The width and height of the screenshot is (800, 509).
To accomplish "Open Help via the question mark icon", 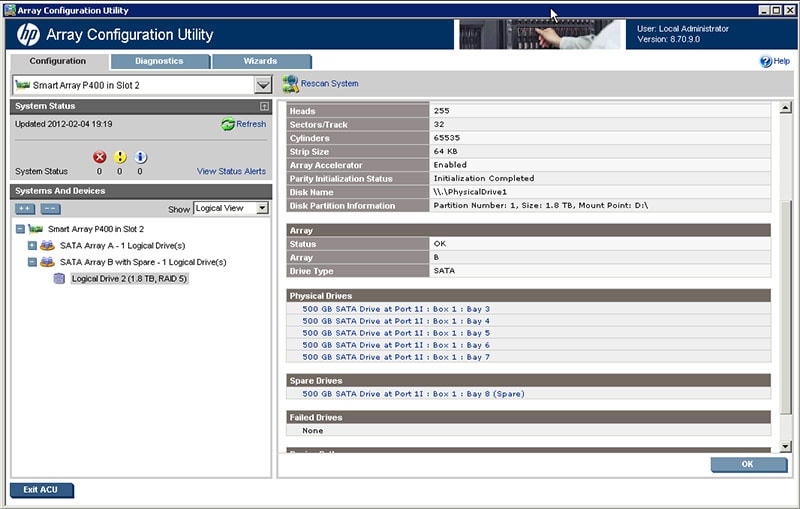I will click(x=766, y=62).
